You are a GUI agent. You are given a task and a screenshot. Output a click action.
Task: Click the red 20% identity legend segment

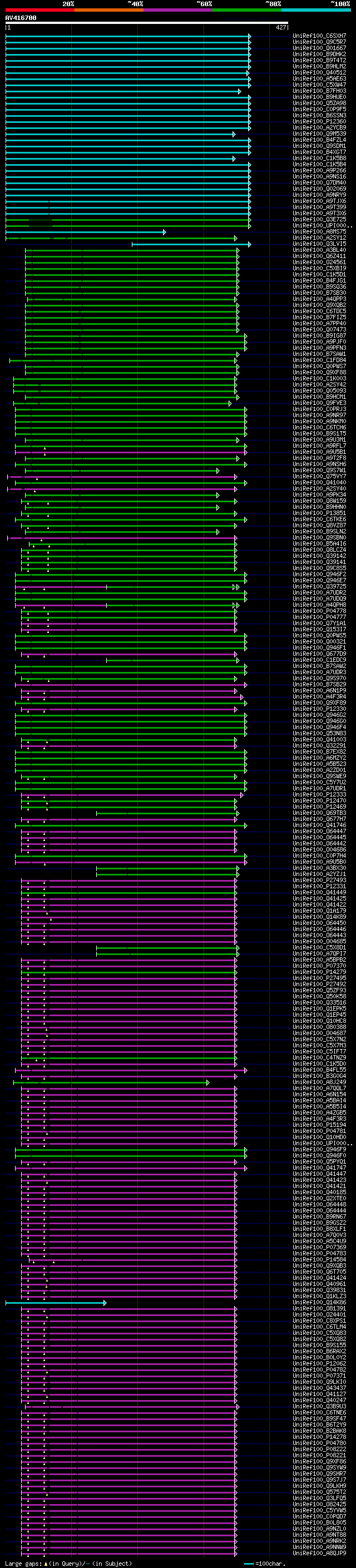pyautogui.click(x=39, y=10)
